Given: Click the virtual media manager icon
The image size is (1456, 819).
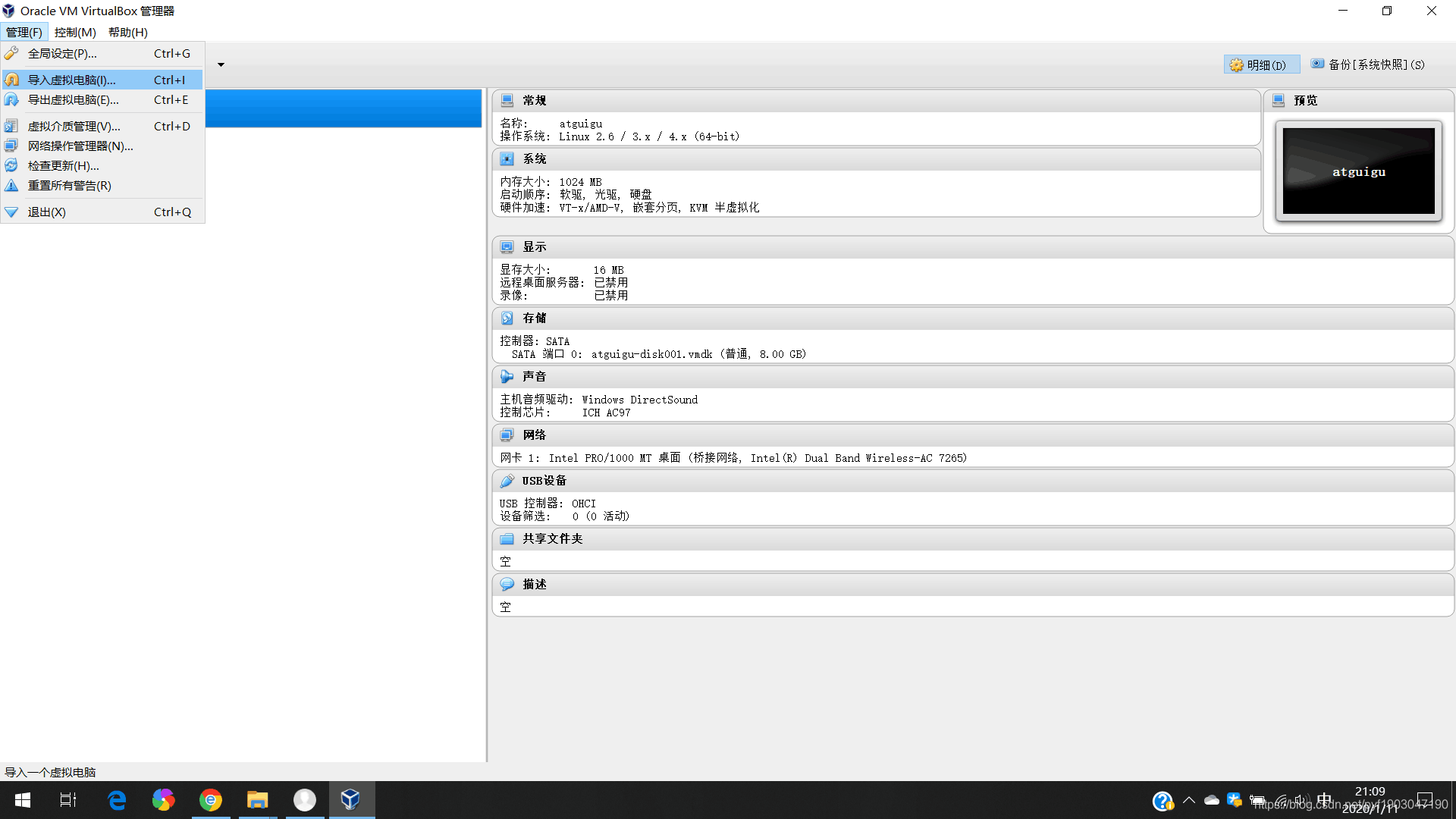Looking at the screenshot, I should pos(11,126).
